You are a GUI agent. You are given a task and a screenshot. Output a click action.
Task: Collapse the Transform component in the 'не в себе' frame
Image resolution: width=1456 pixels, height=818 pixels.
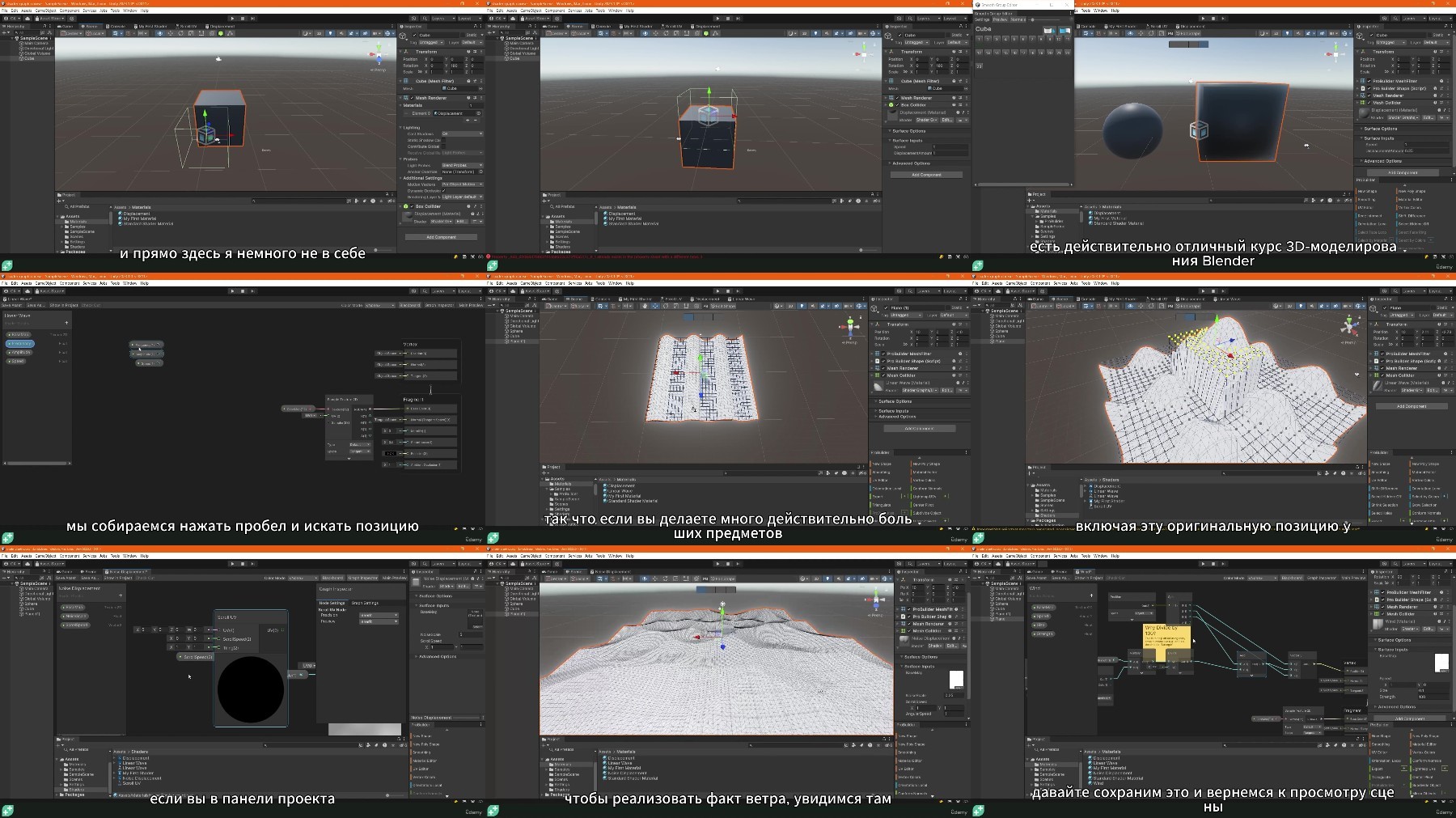400,52
